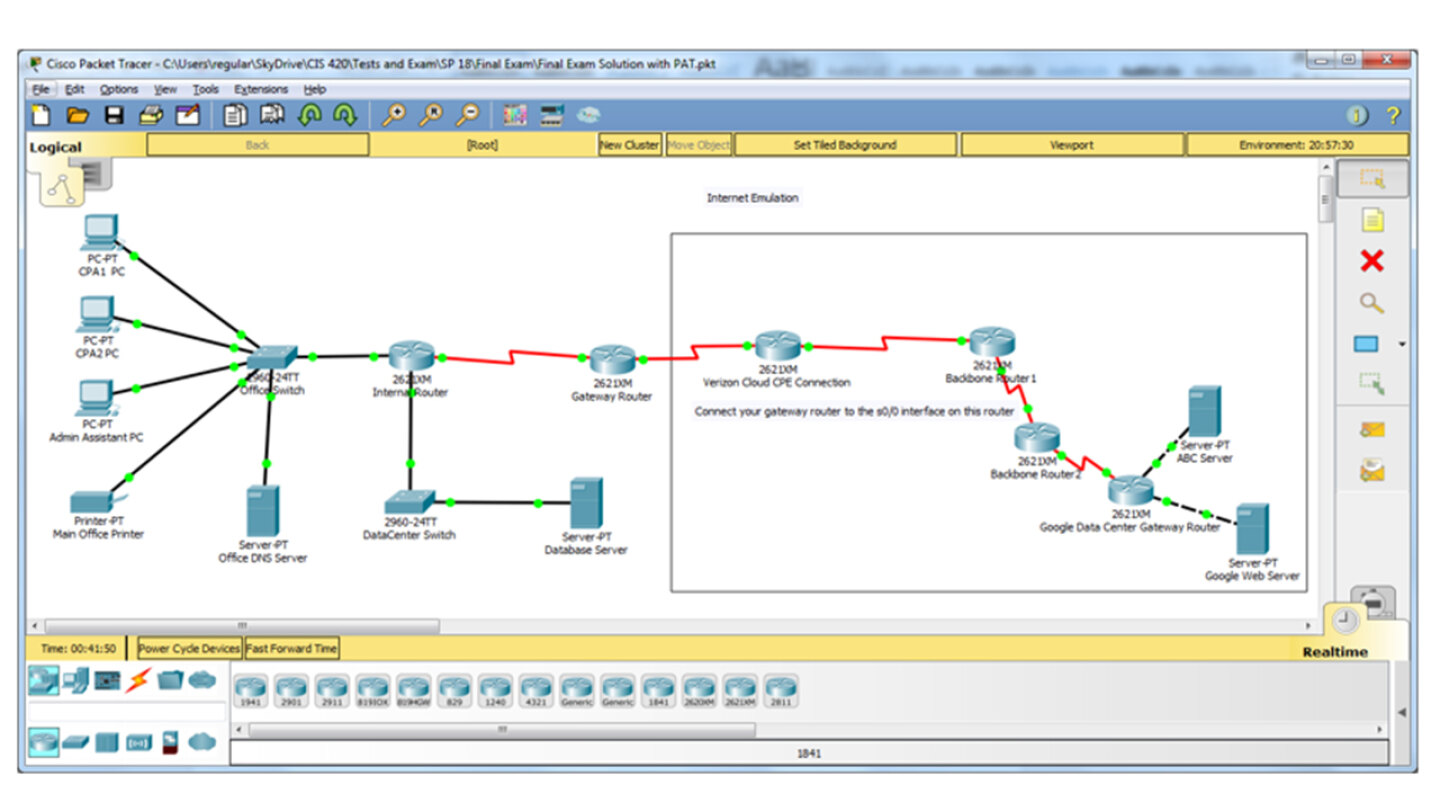
Task: Select the Wireless Devices subcategory icon
Action: 138,742
